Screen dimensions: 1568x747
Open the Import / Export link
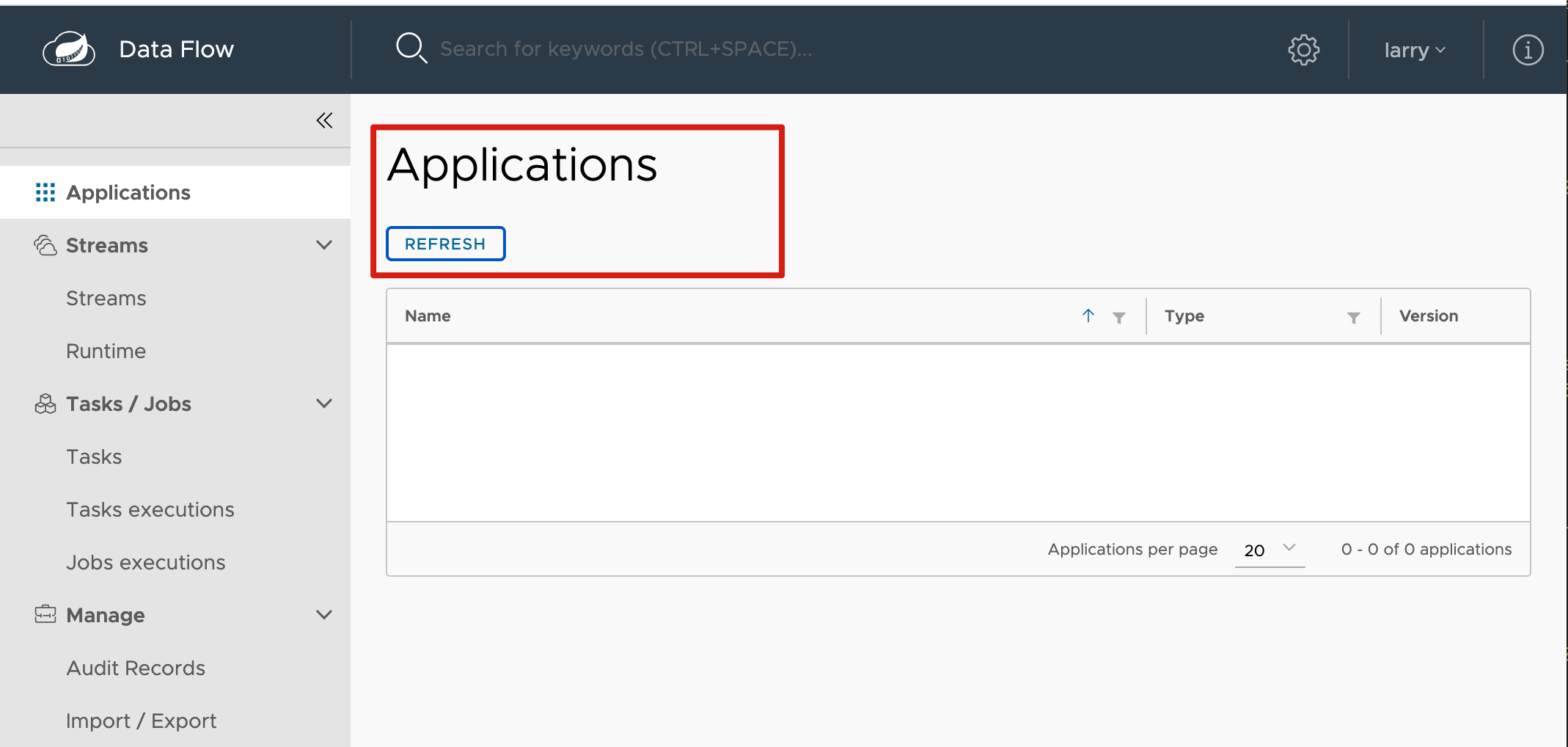(x=141, y=721)
